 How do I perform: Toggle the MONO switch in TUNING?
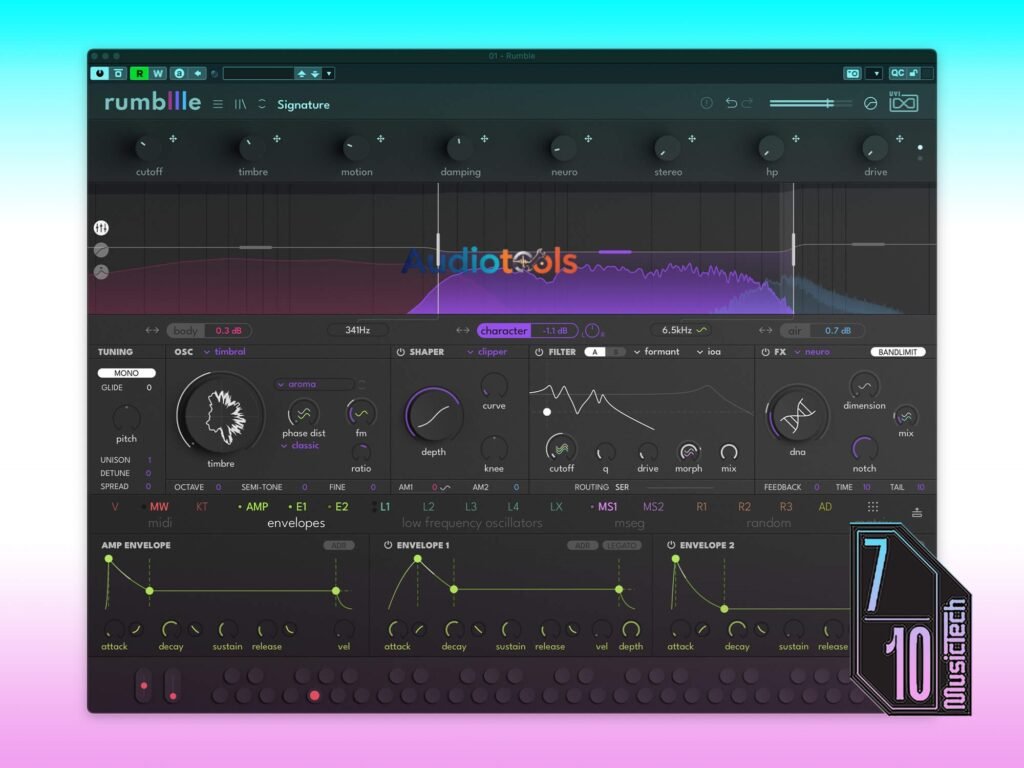click(127, 373)
